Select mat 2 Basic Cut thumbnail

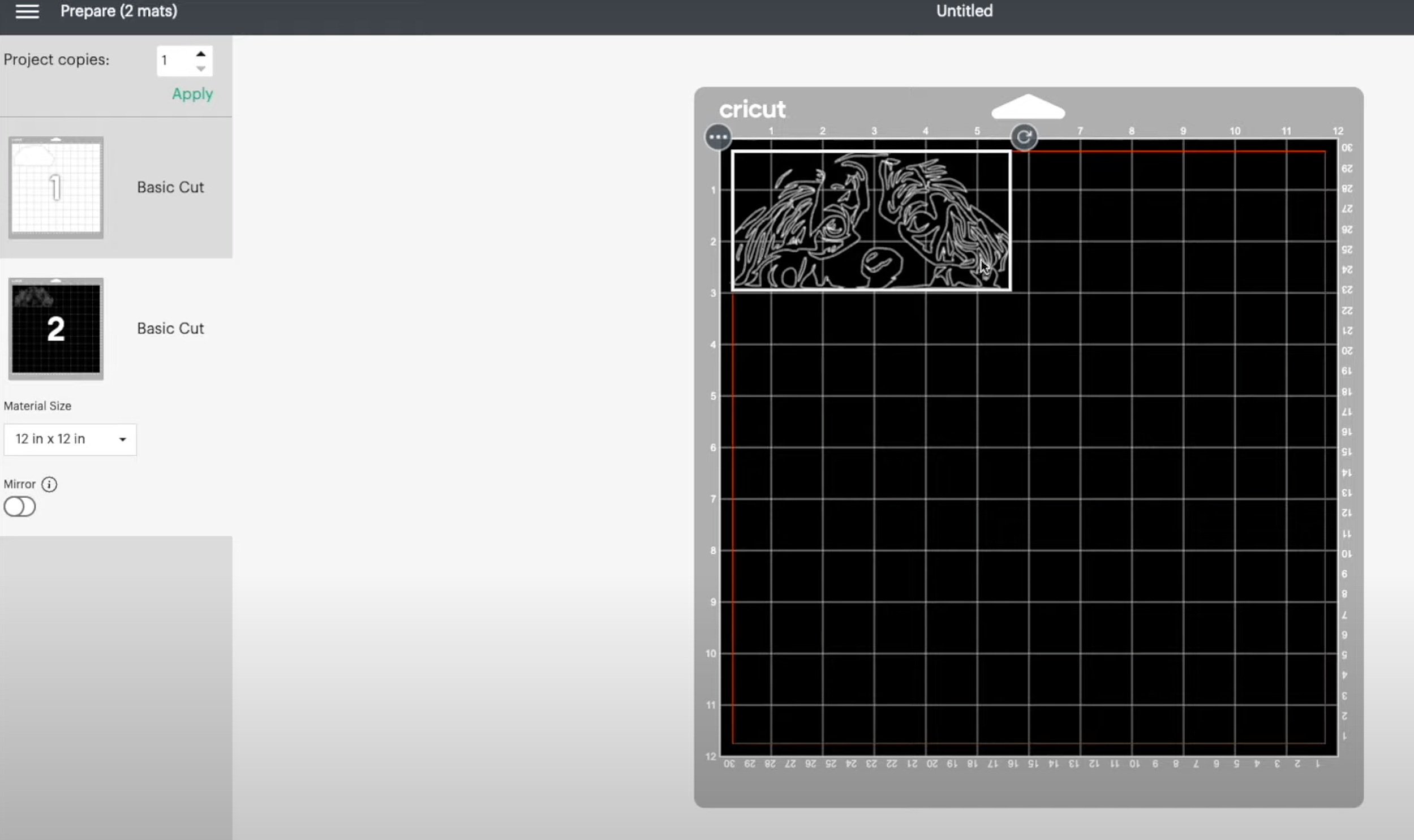click(56, 328)
